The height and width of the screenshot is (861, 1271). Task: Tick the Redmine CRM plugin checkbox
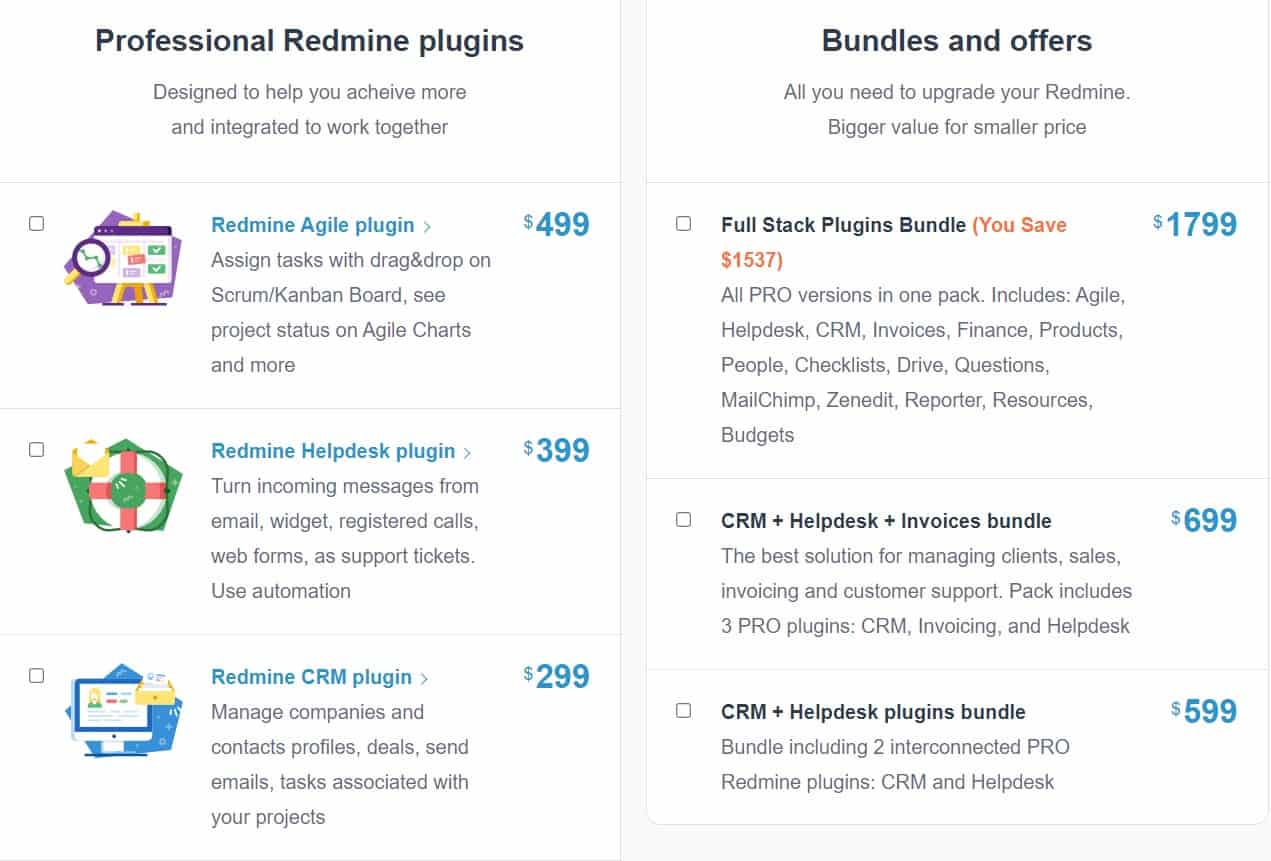coord(36,676)
